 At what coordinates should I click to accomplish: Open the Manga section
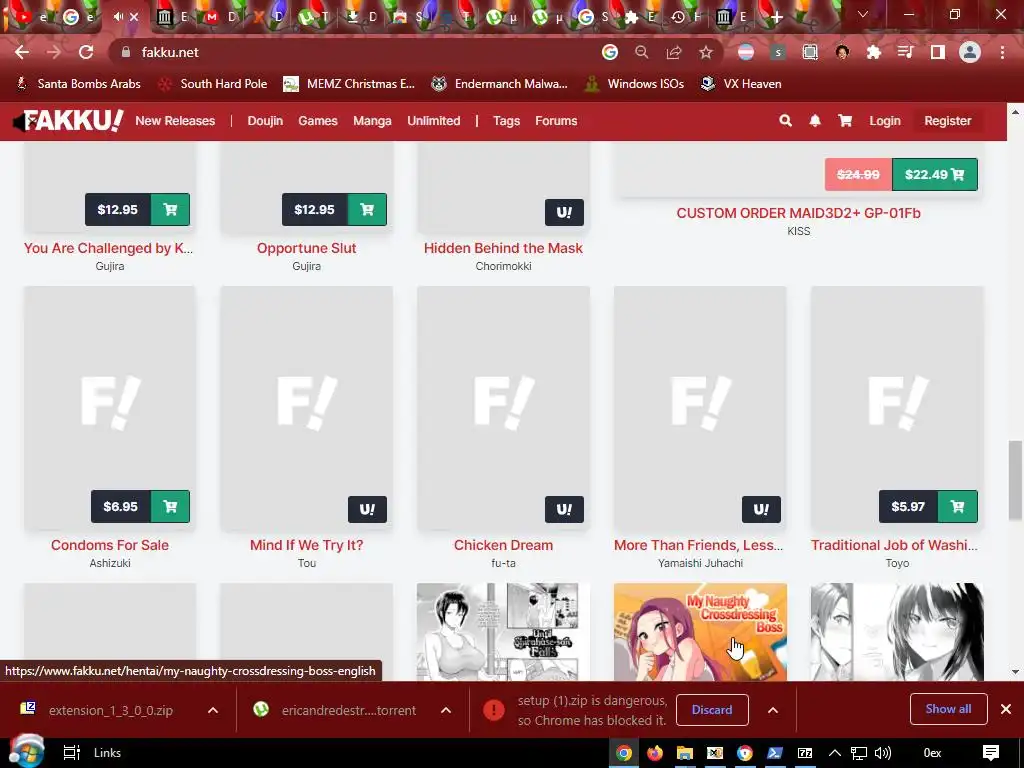(372, 121)
